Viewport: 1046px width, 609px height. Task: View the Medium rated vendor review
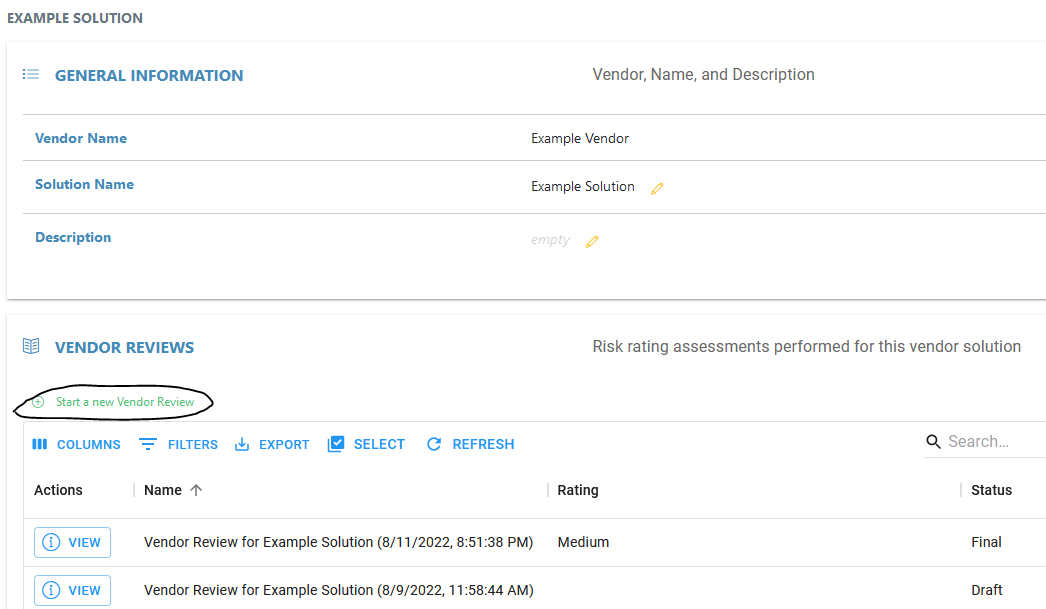(x=73, y=542)
